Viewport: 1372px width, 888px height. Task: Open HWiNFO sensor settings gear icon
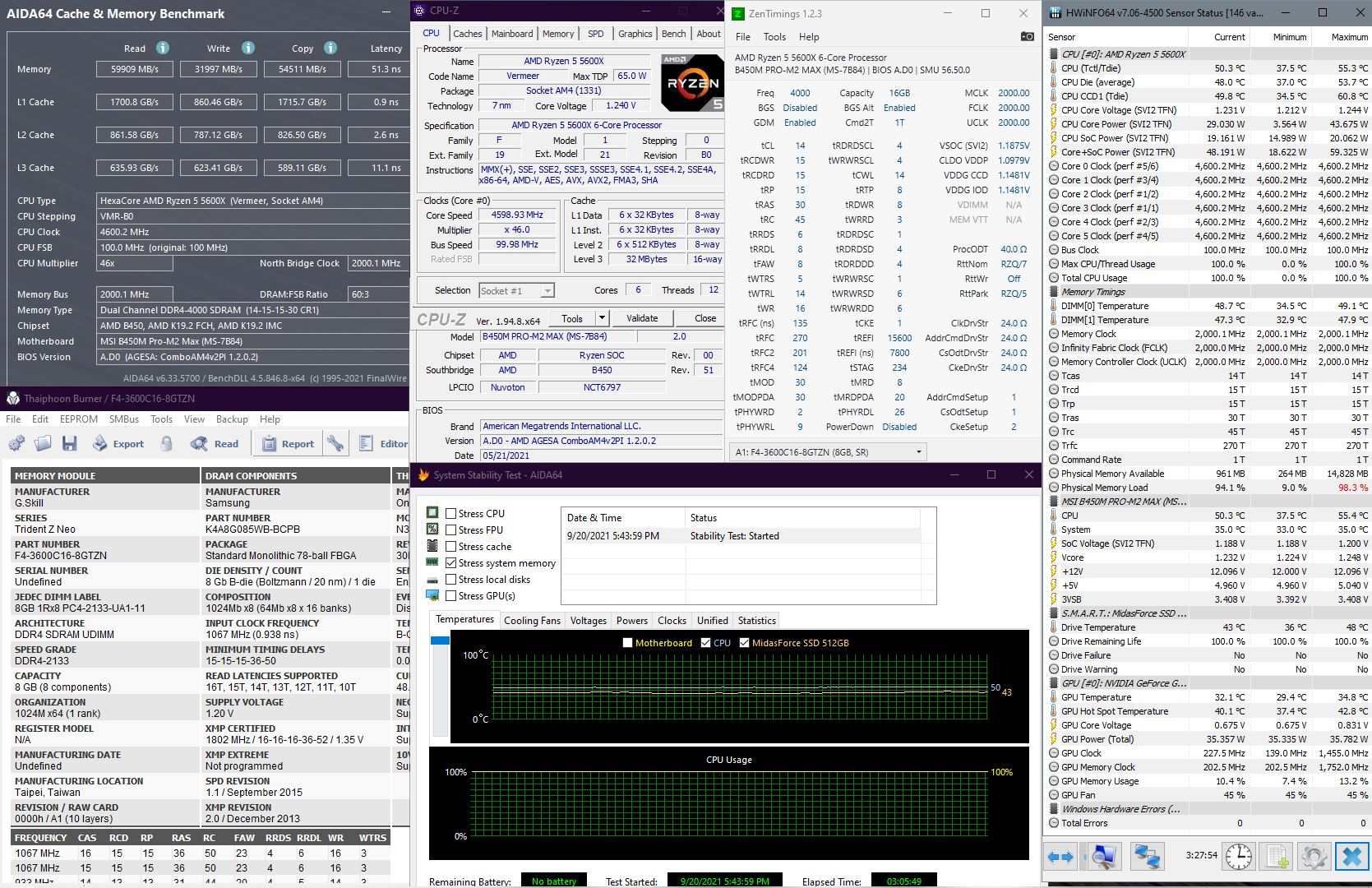[x=1314, y=856]
